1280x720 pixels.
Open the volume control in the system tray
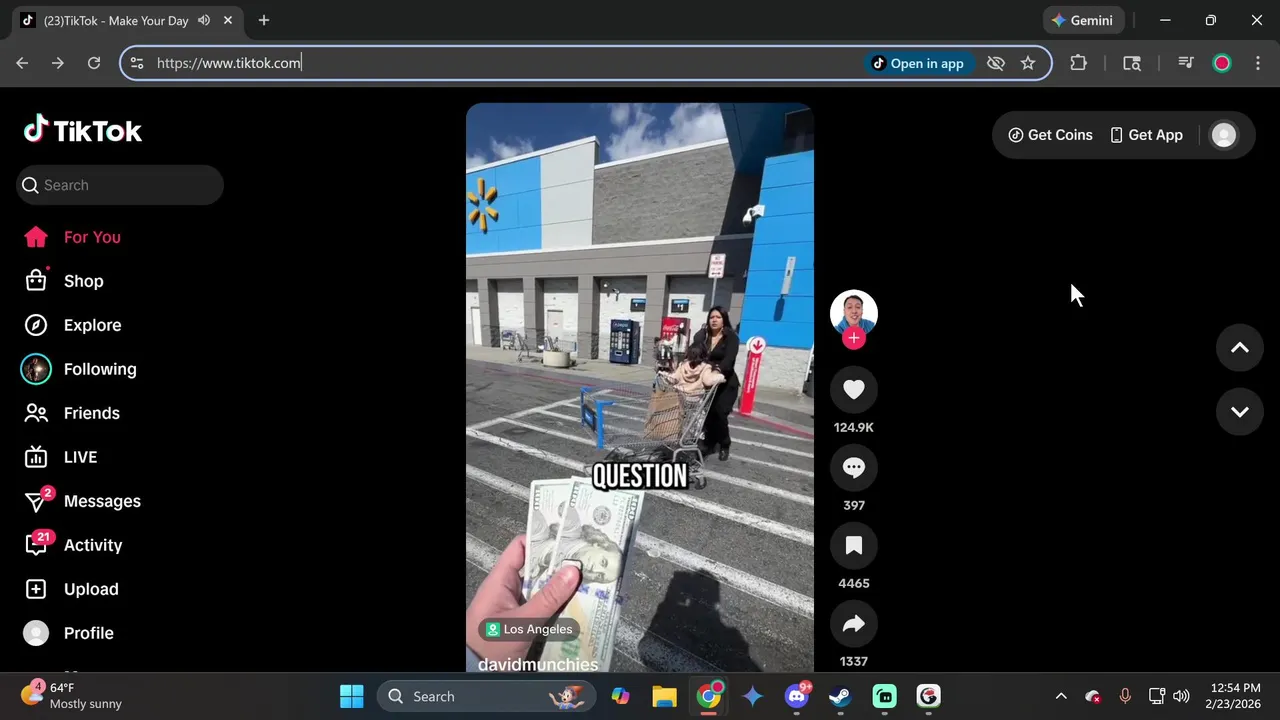[1181, 696]
